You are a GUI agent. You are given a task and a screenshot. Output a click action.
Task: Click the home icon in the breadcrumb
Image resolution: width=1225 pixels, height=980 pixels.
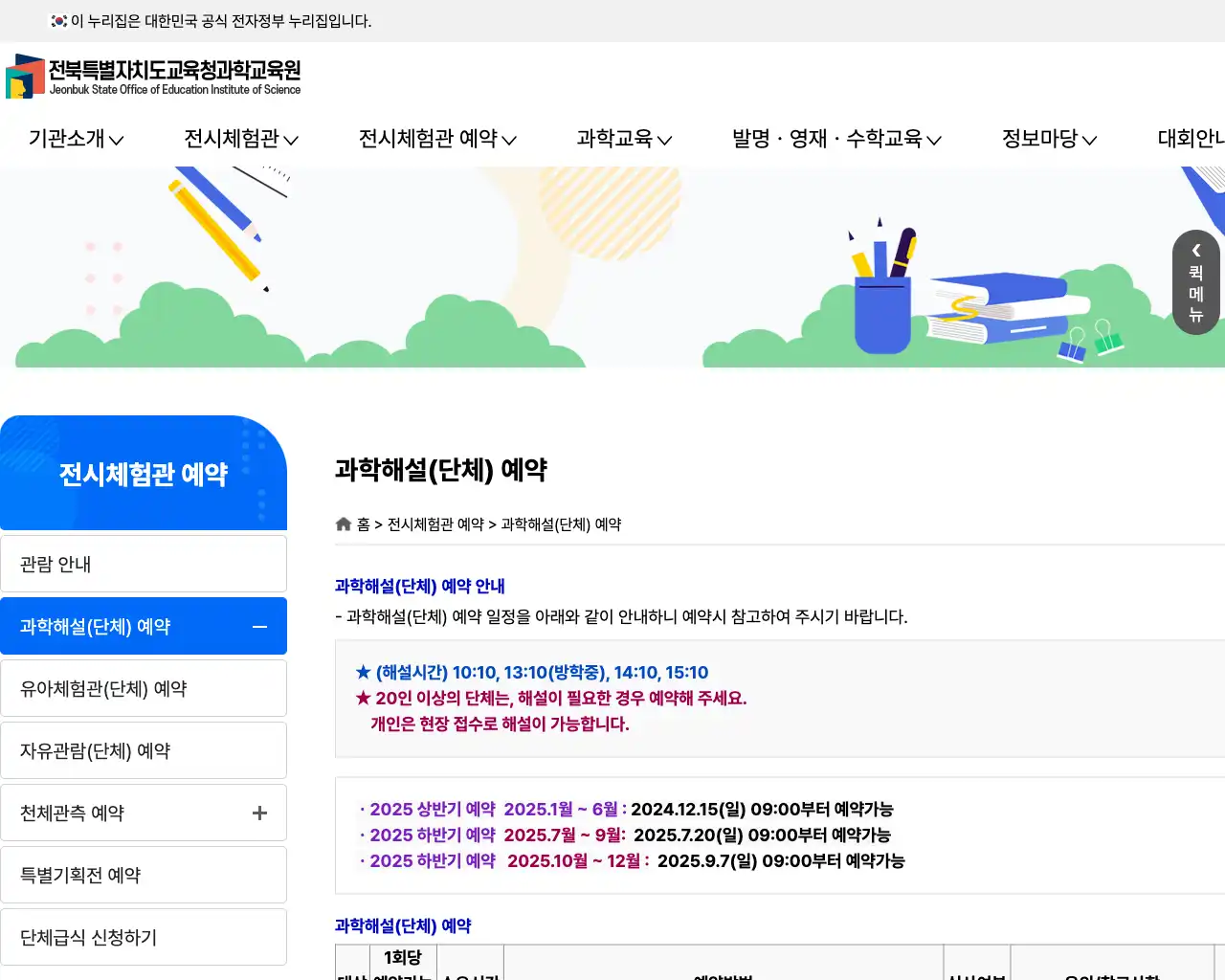[x=343, y=523]
